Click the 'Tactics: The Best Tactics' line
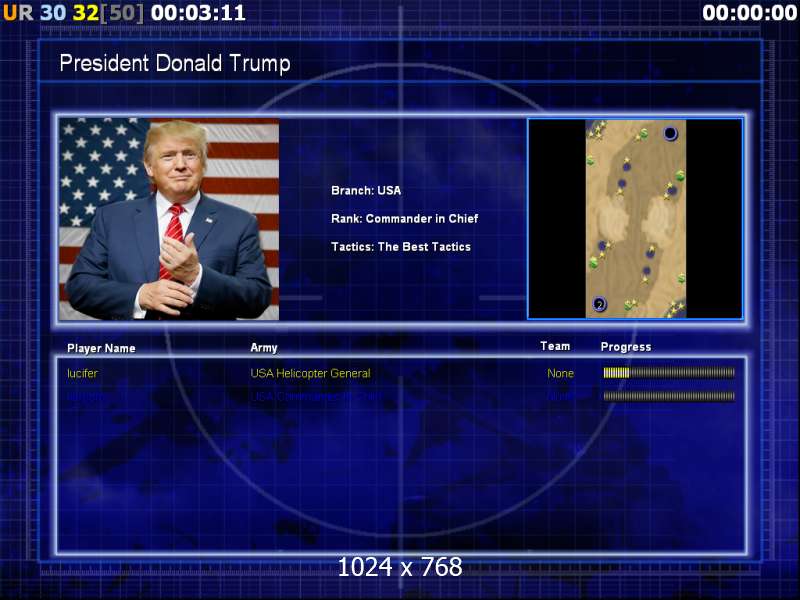This screenshot has height=600, width=800. coord(401,246)
